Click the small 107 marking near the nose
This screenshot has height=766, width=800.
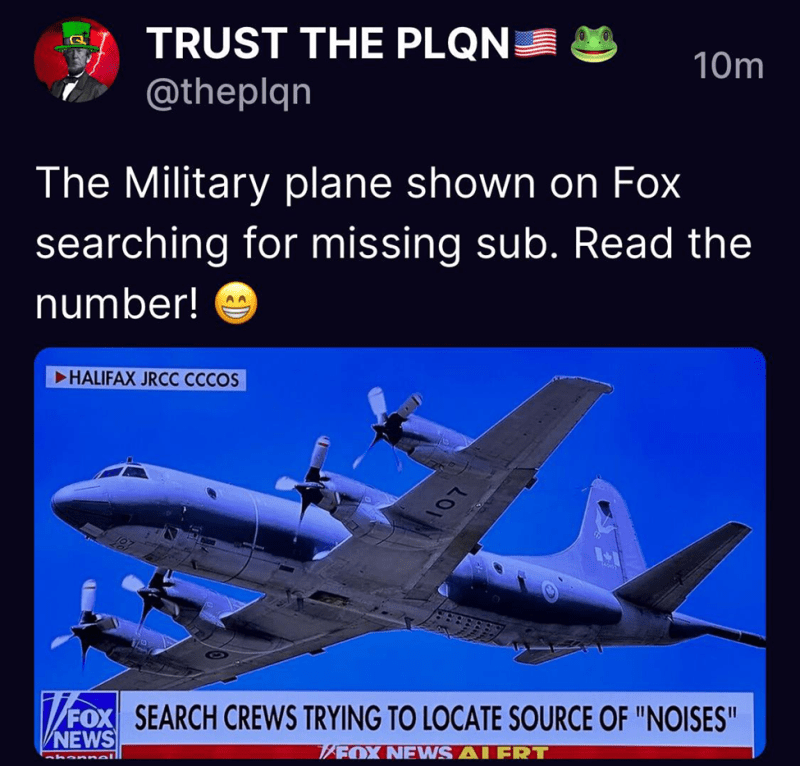point(126,542)
